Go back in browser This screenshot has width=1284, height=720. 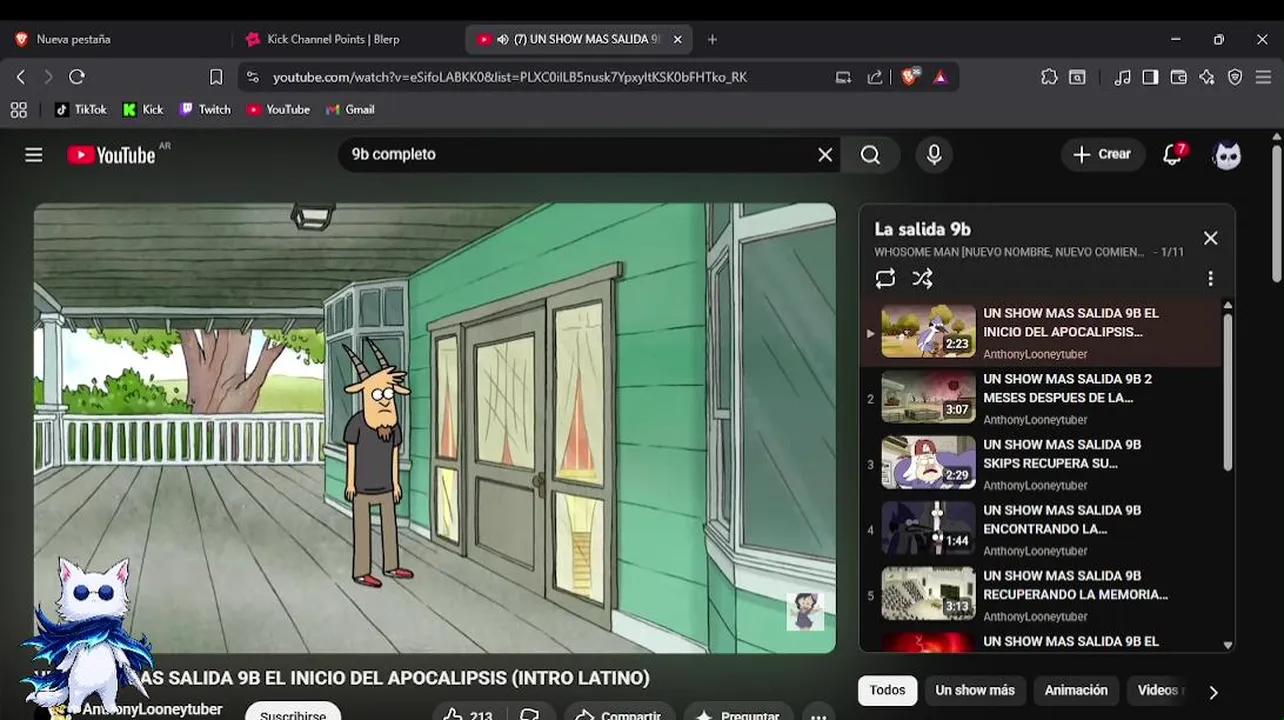coord(21,77)
